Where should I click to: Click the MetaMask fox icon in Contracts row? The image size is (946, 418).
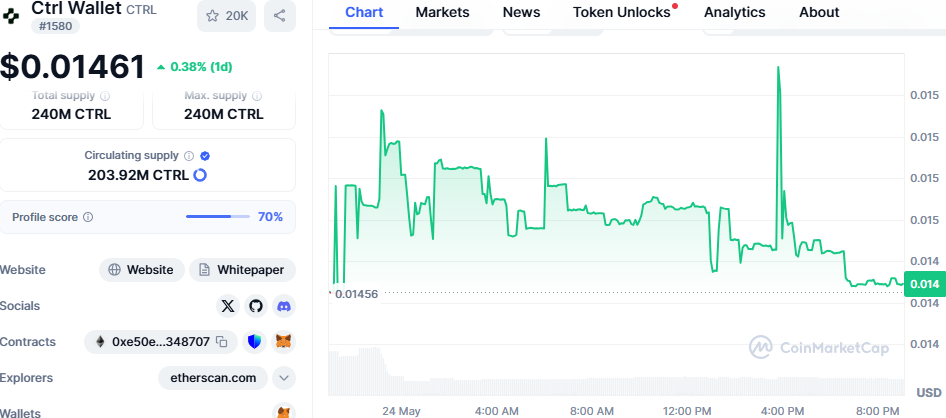[x=284, y=342]
